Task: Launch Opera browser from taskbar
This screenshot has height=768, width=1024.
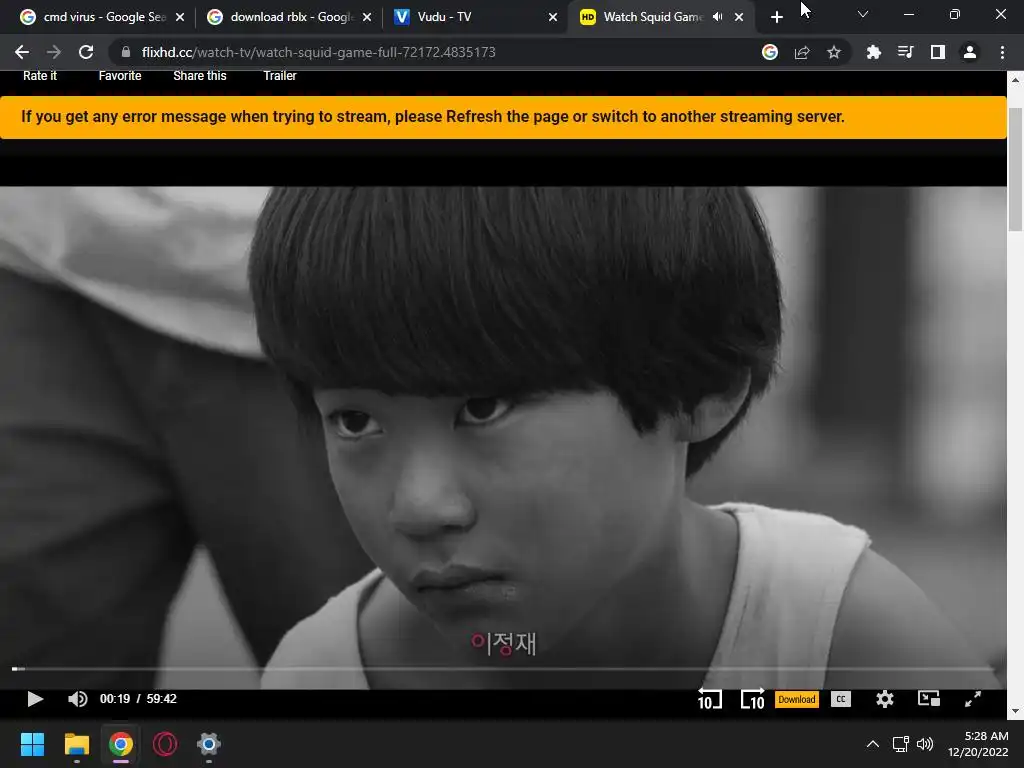Action: [165, 744]
